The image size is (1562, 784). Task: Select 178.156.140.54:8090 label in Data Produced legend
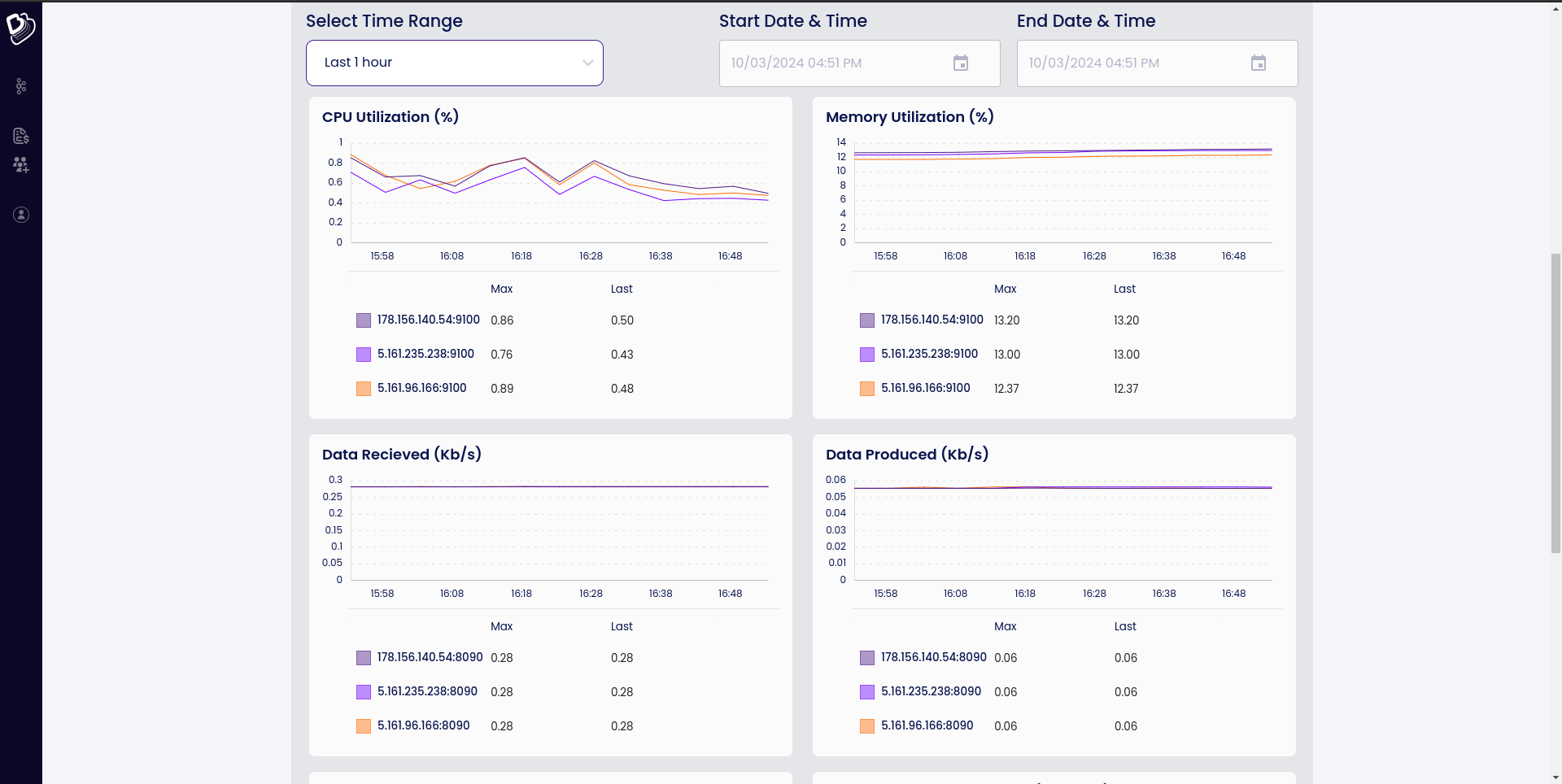(x=934, y=657)
